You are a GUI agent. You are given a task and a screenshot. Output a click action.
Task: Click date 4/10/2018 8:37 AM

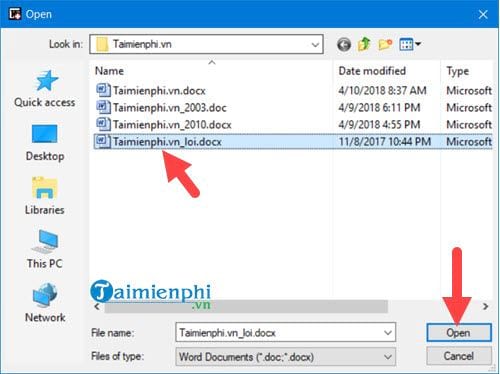(382, 90)
